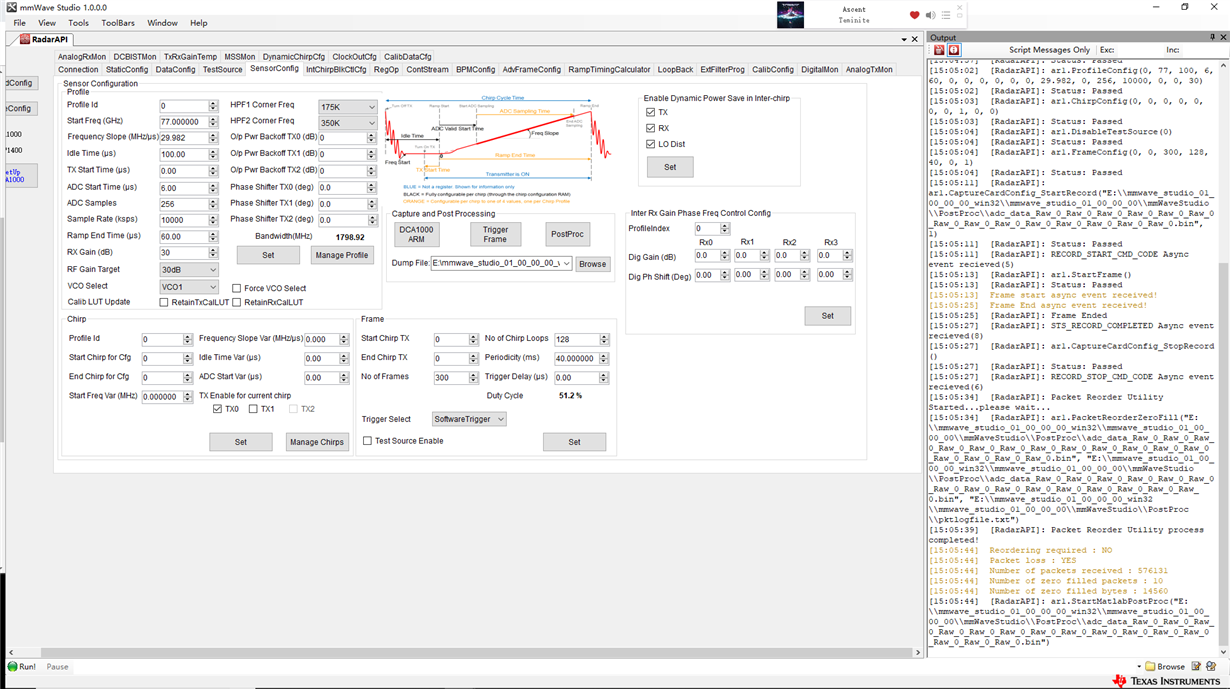The height and width of the screenshot is (689, 1230).
Task: Click the red info icon in Output toolbar
Action: (954, 50)
